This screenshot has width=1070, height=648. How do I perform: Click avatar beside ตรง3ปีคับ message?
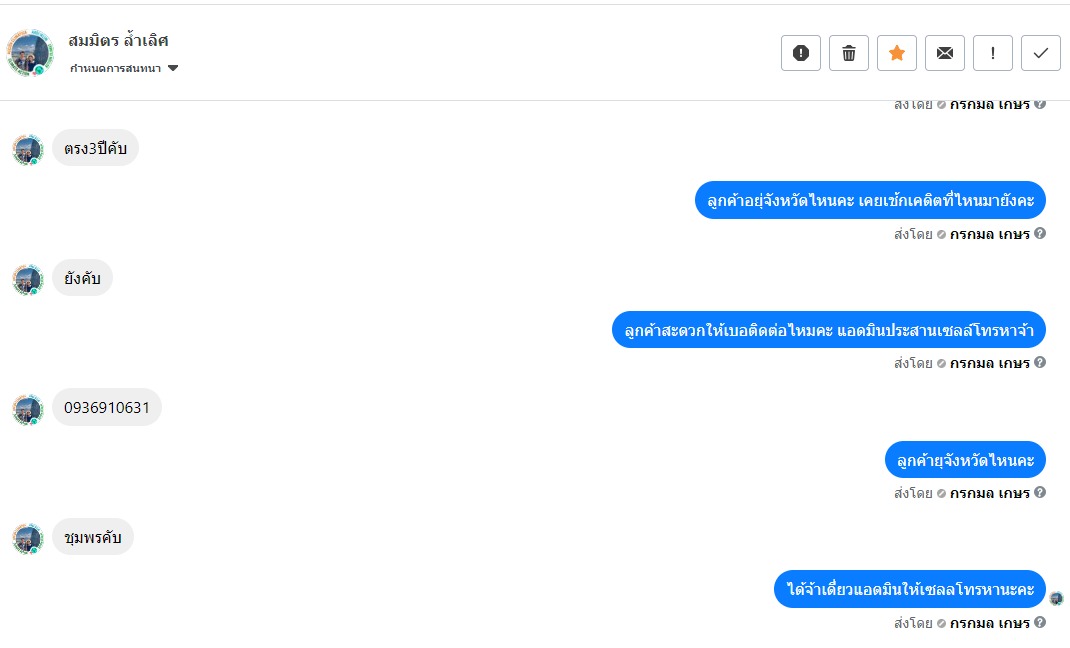click(x=28, y=149)
